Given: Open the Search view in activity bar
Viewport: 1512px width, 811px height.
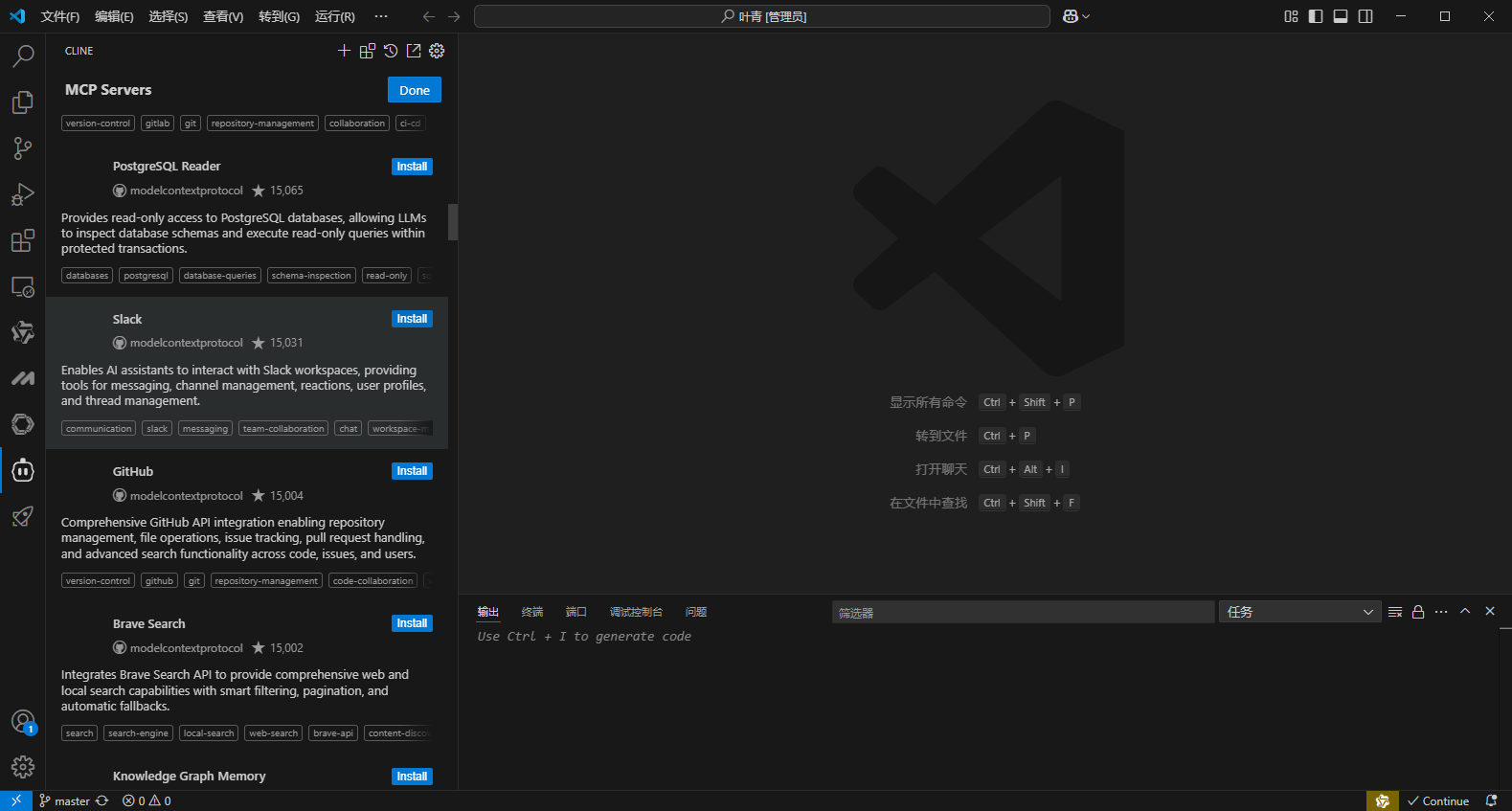Looking at the screenshot, I should [23, 56].
